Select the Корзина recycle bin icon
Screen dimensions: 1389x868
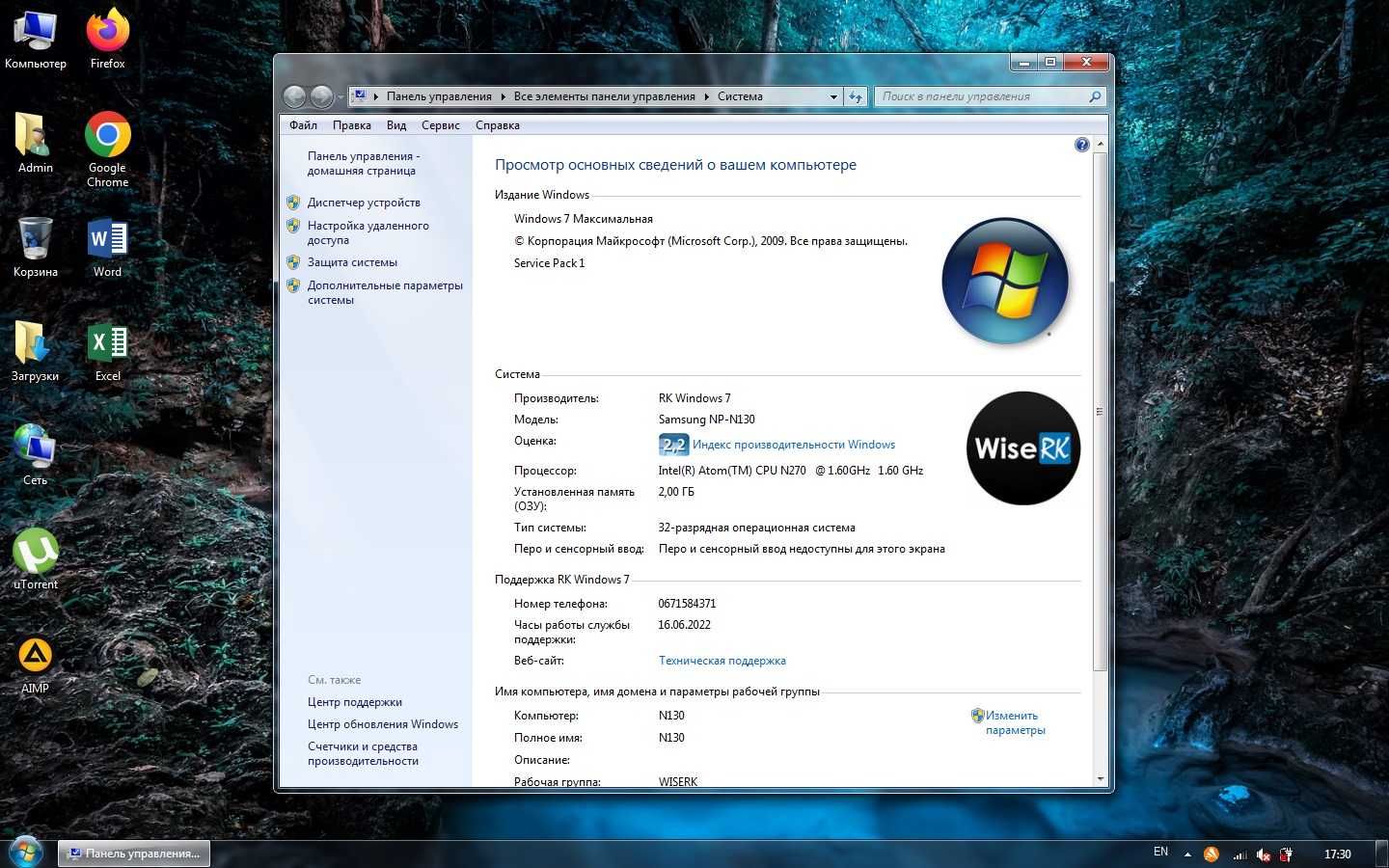pyautogui.click(x=36, y=248)
